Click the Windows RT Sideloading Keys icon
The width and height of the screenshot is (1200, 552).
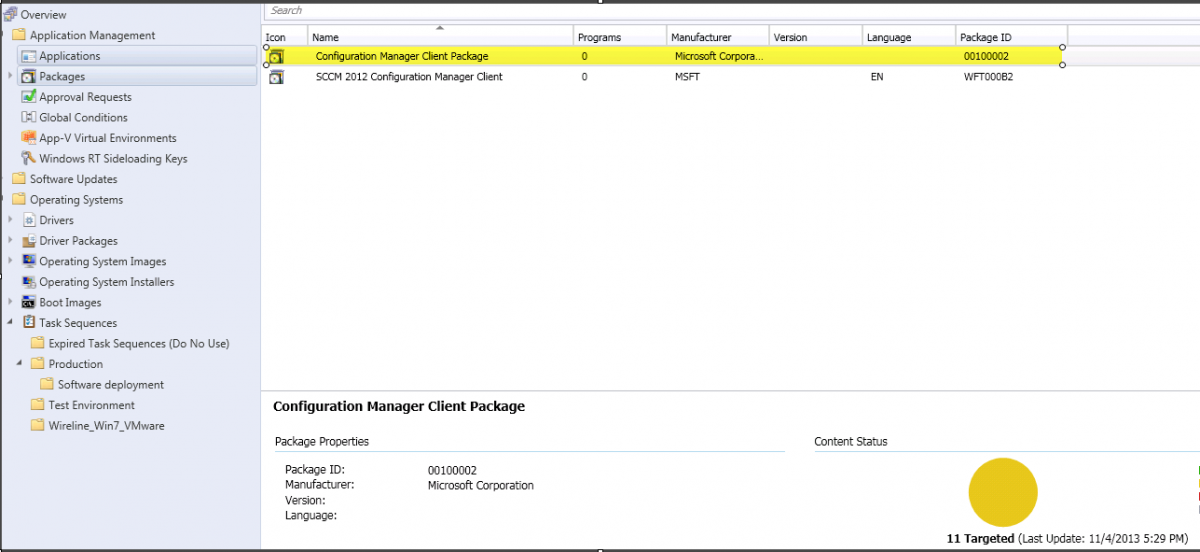coord(29,158)
